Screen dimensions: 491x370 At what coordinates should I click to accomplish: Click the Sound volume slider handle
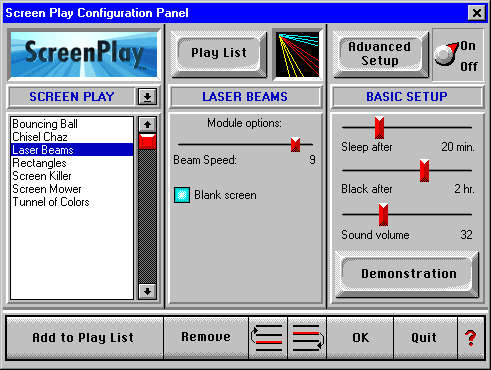point(383,215)
